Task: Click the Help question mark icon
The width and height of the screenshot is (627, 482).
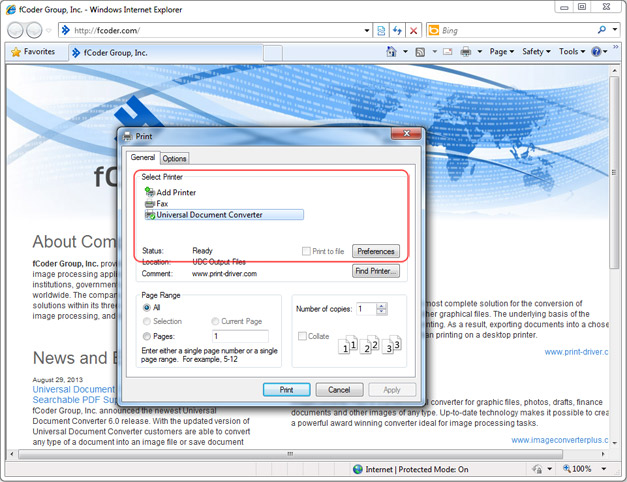Action: click(596, 52)
